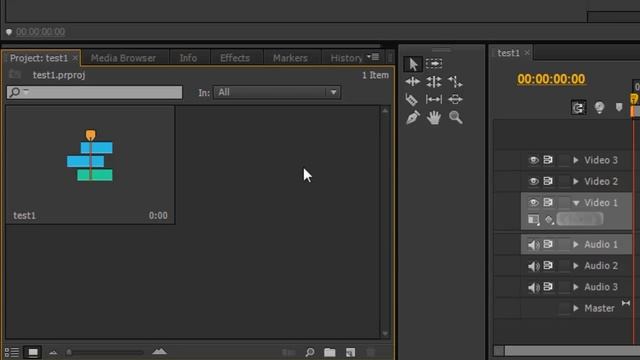Close the Project: test1 tab
This screenshot has height=360, width=640.
(75, 58)
